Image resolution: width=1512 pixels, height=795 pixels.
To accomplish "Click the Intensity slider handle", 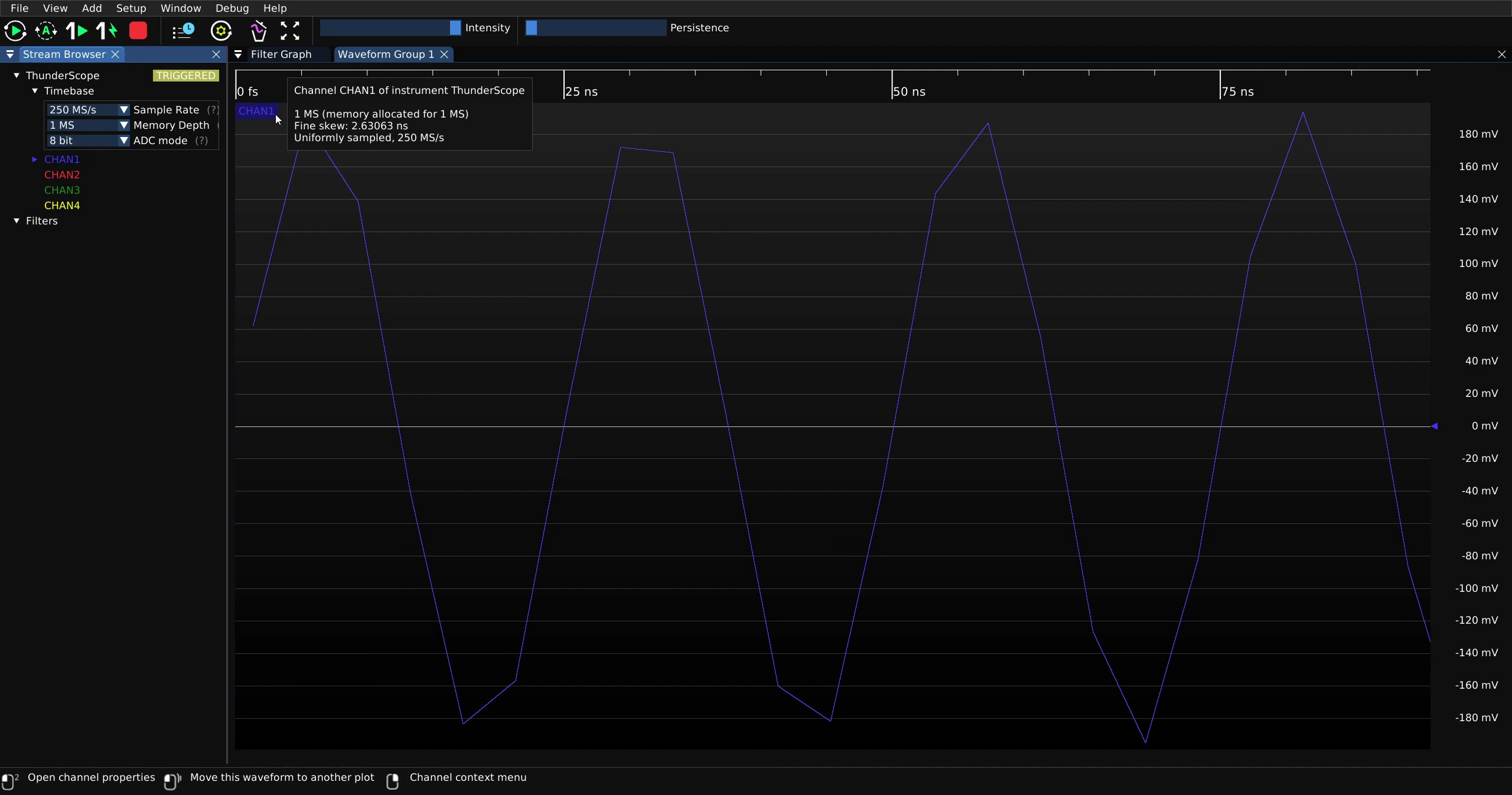I will (x=455, y=28).
